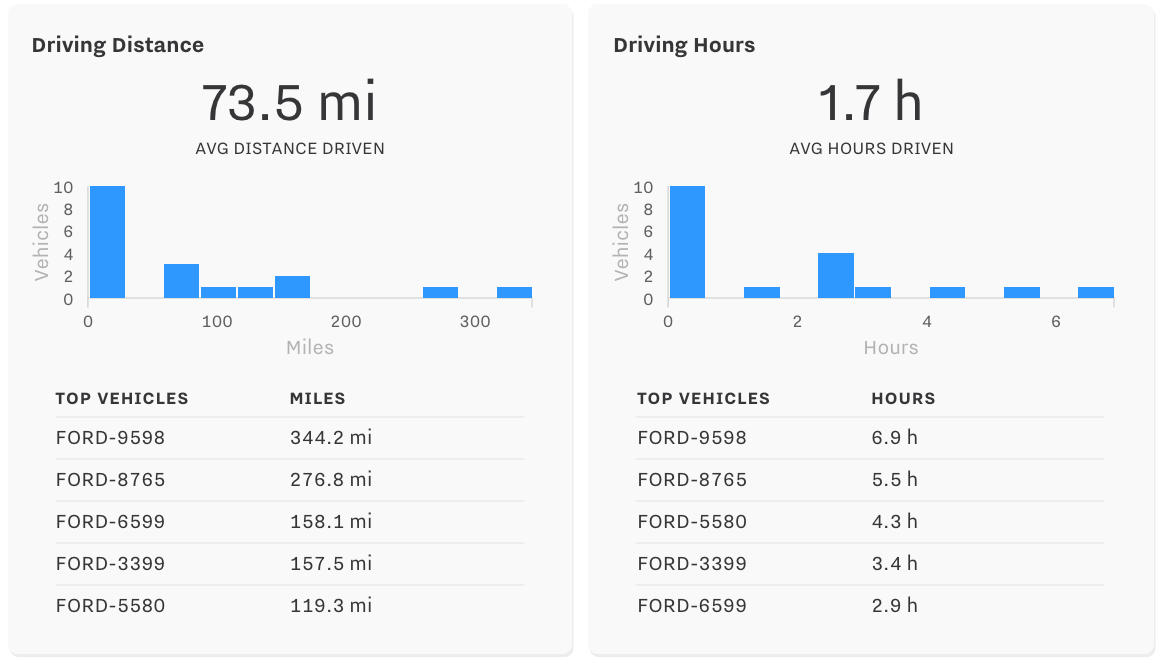Click the 73.5 mi average distance figure
The width and height of the screenshot is (1162, 664).
(x=290, y=100)
